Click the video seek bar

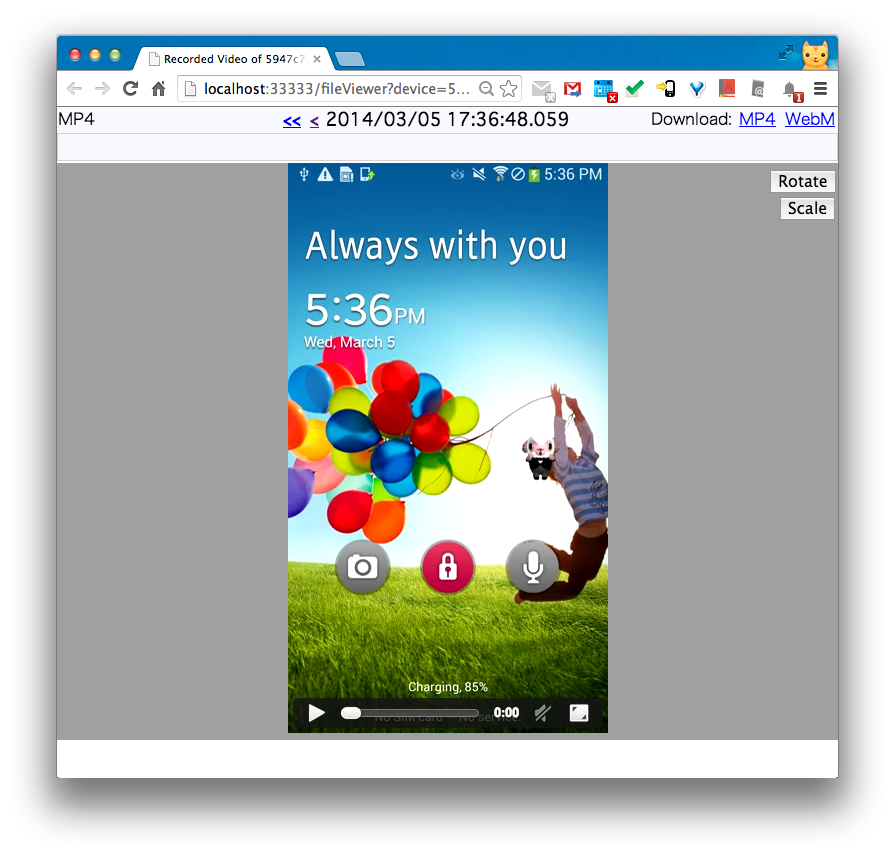pos(410,713)
